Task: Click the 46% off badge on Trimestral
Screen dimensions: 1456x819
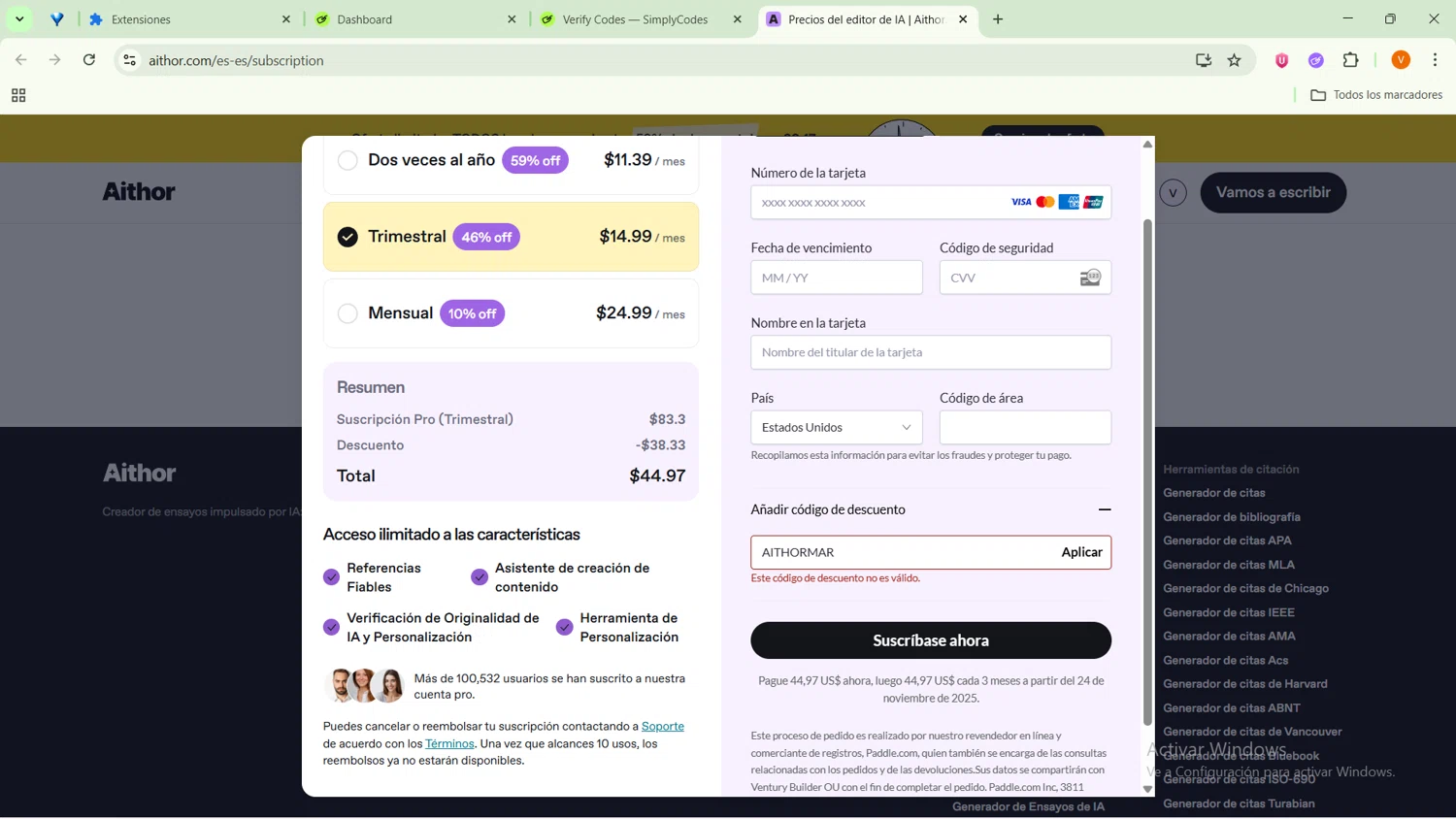Action: coord(486,237)
